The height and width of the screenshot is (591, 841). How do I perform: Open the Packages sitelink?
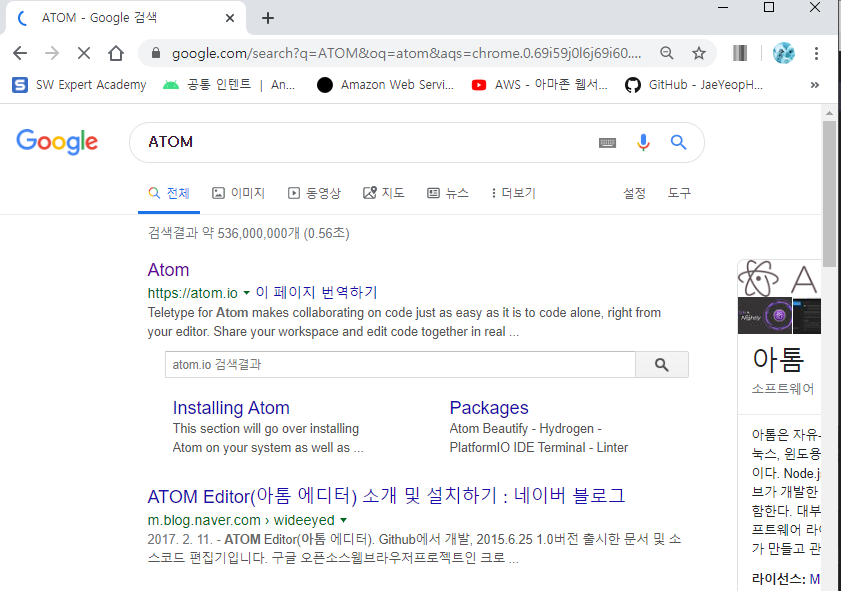(x=489, y=408)
